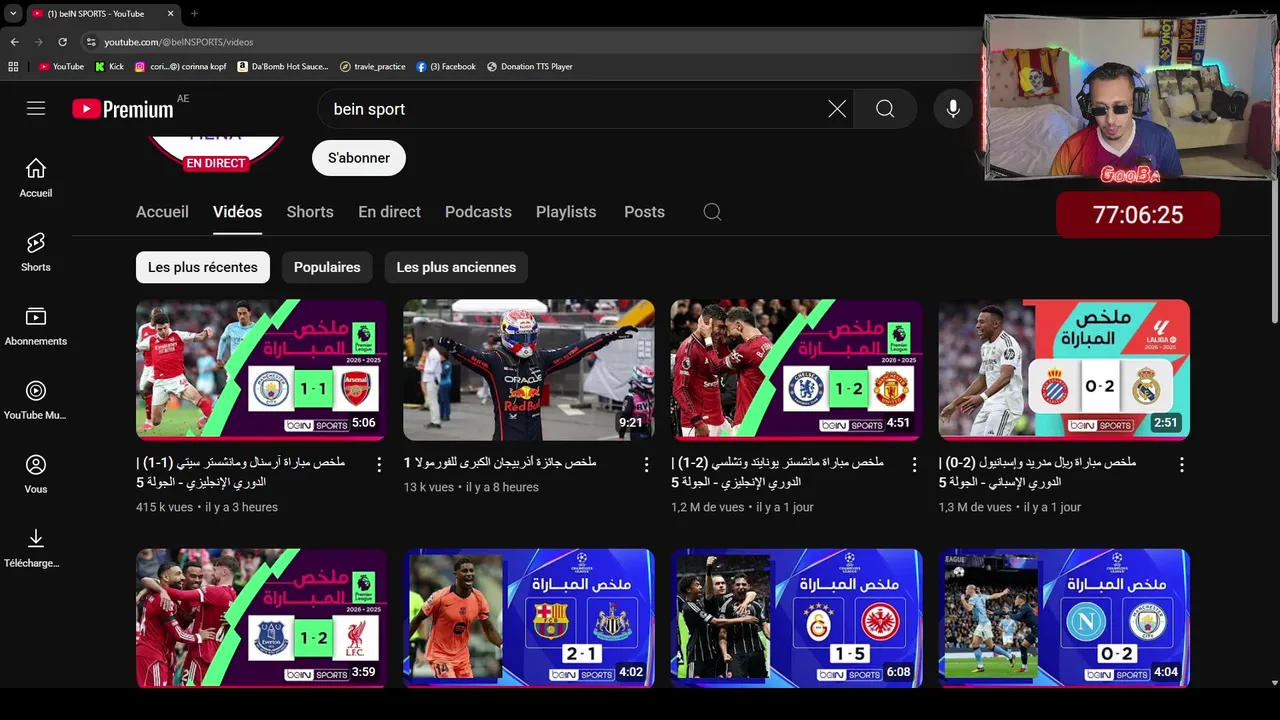Play Espanyol 0-2 Real Madrid thumbnail
The width and height of the screenshot is (1280, 720).
pyautogui.click(x=1064, y=370)
